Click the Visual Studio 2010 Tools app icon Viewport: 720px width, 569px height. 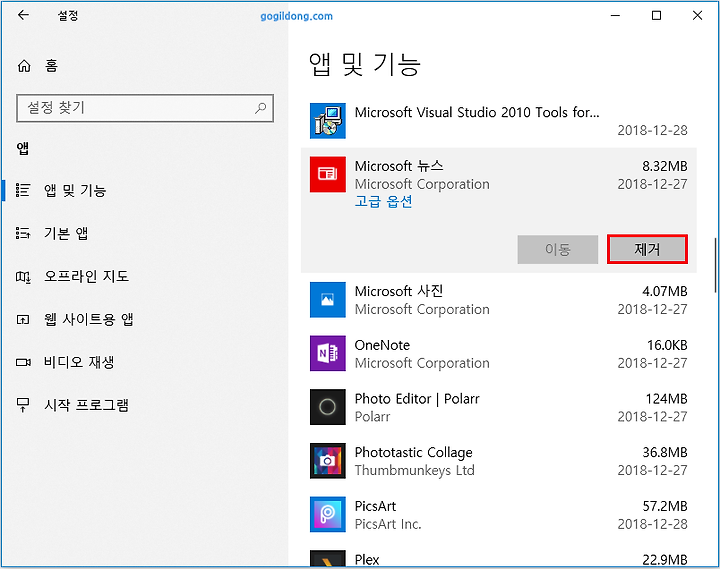pos(327,121)
